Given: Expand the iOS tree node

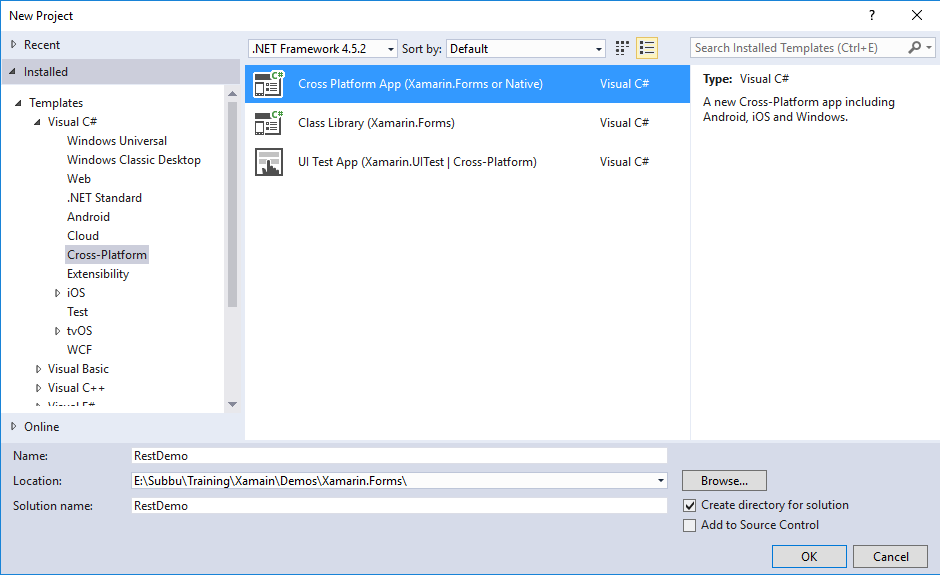Looking at the screenshot, I should tap(57, 293).
